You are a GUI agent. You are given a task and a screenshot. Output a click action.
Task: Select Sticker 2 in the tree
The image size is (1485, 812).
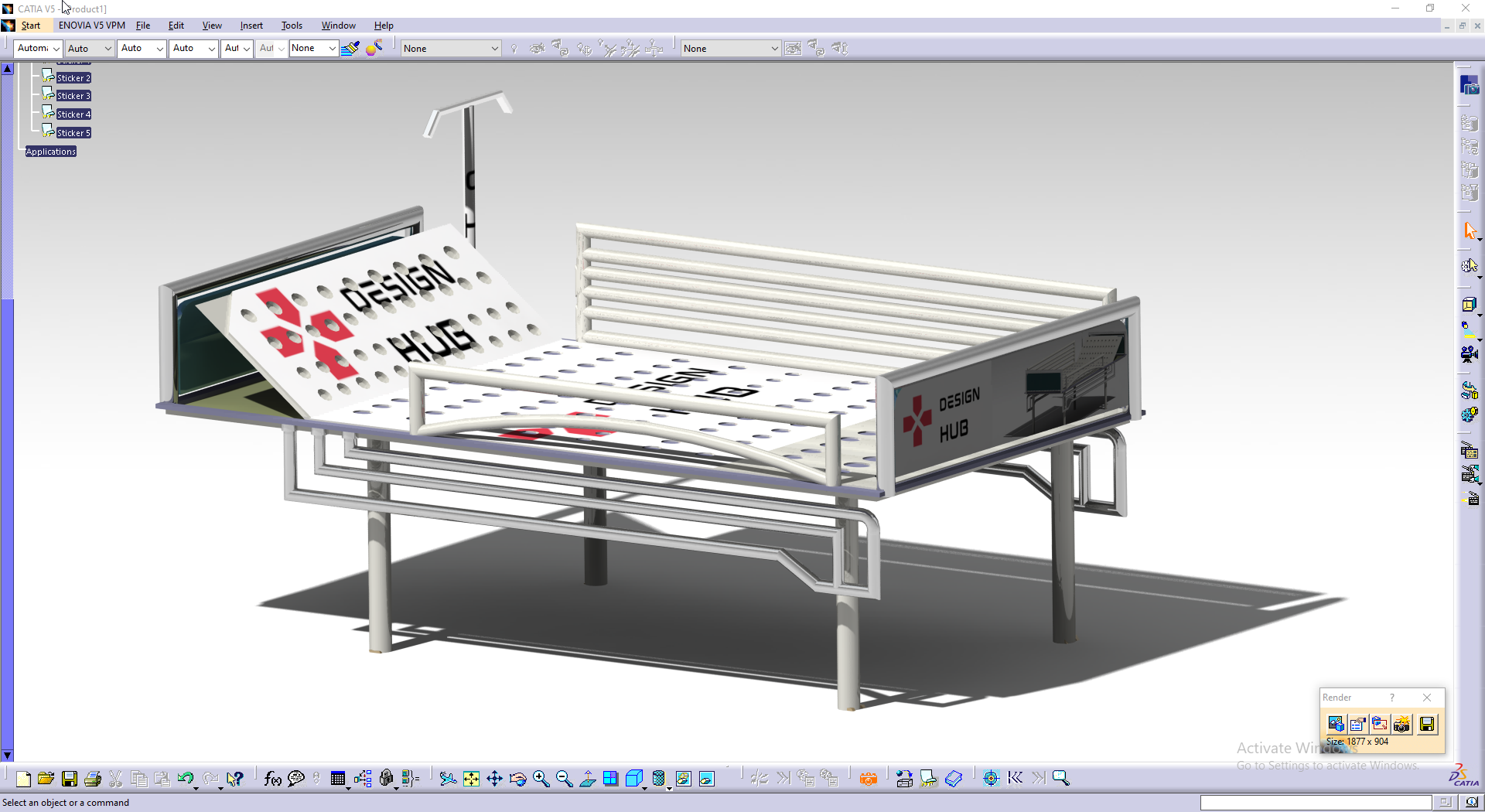(x=73, y=78)
